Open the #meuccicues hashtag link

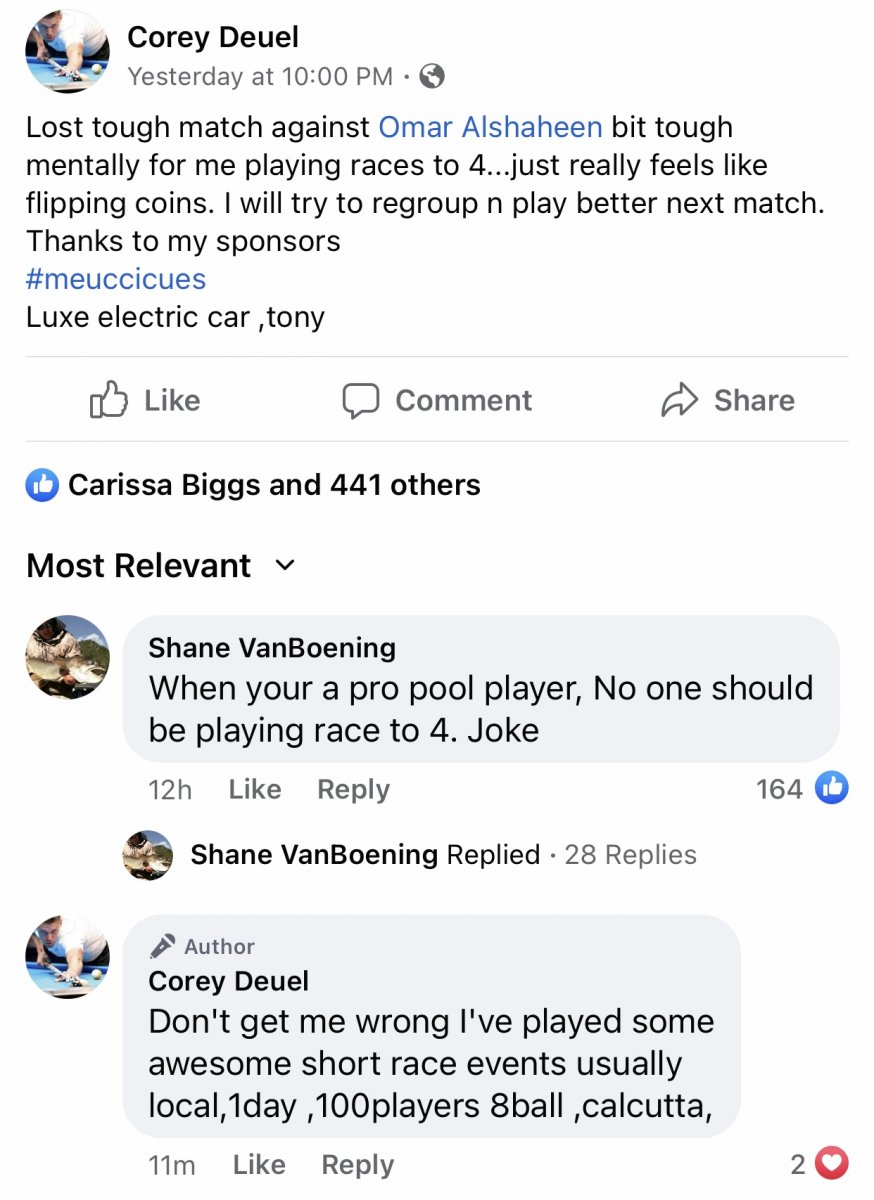pyautogui.click(x=116, y=278)
